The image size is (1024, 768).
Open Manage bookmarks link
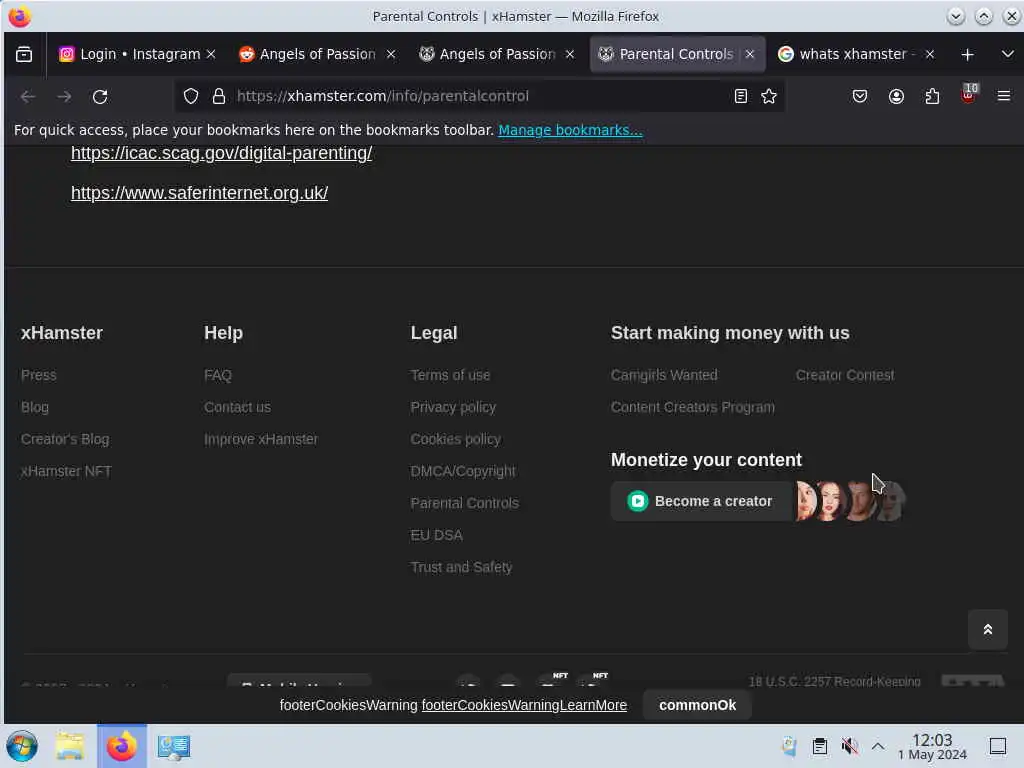(x=570, y=130)
